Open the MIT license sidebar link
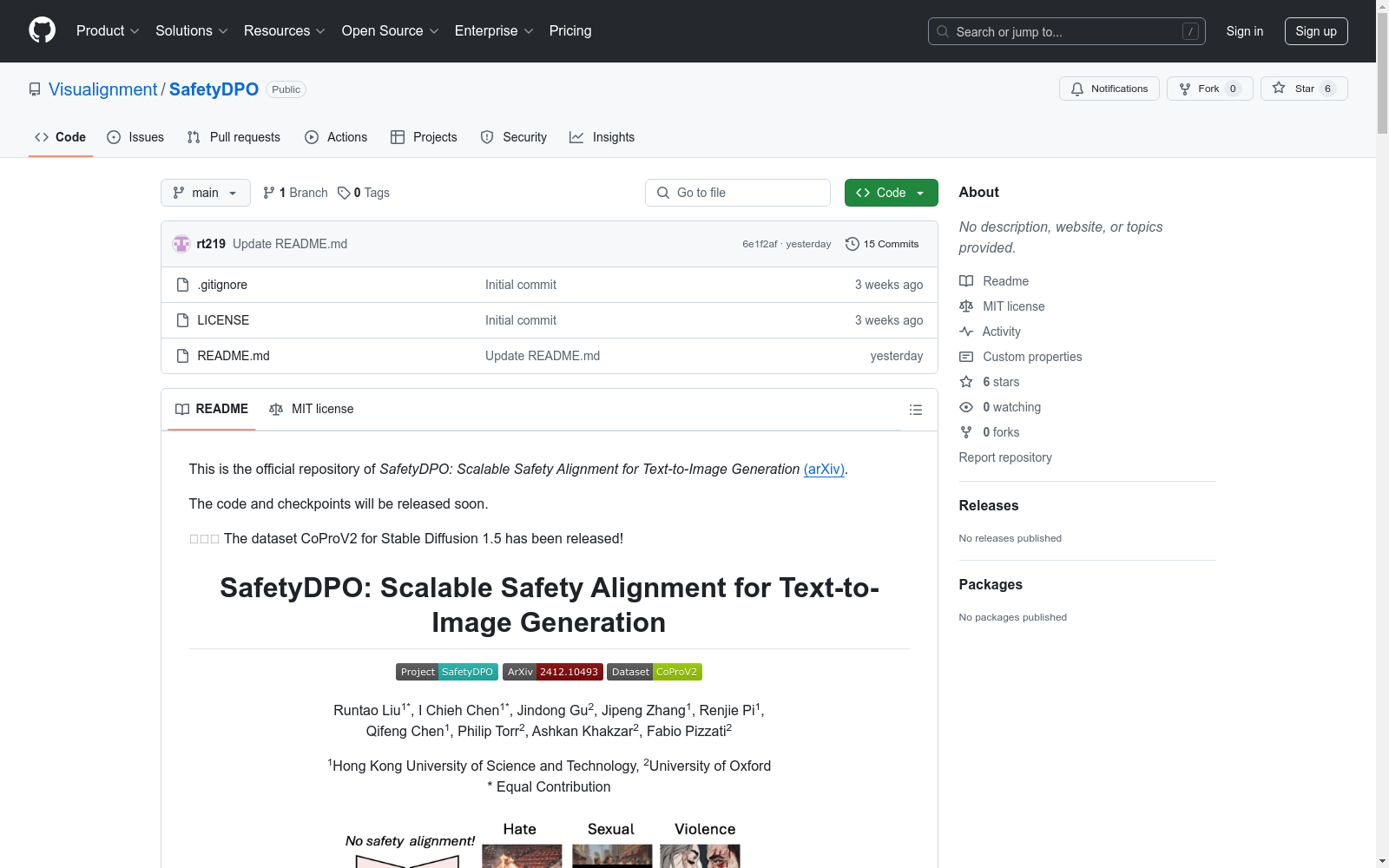 pos(1002,306)
